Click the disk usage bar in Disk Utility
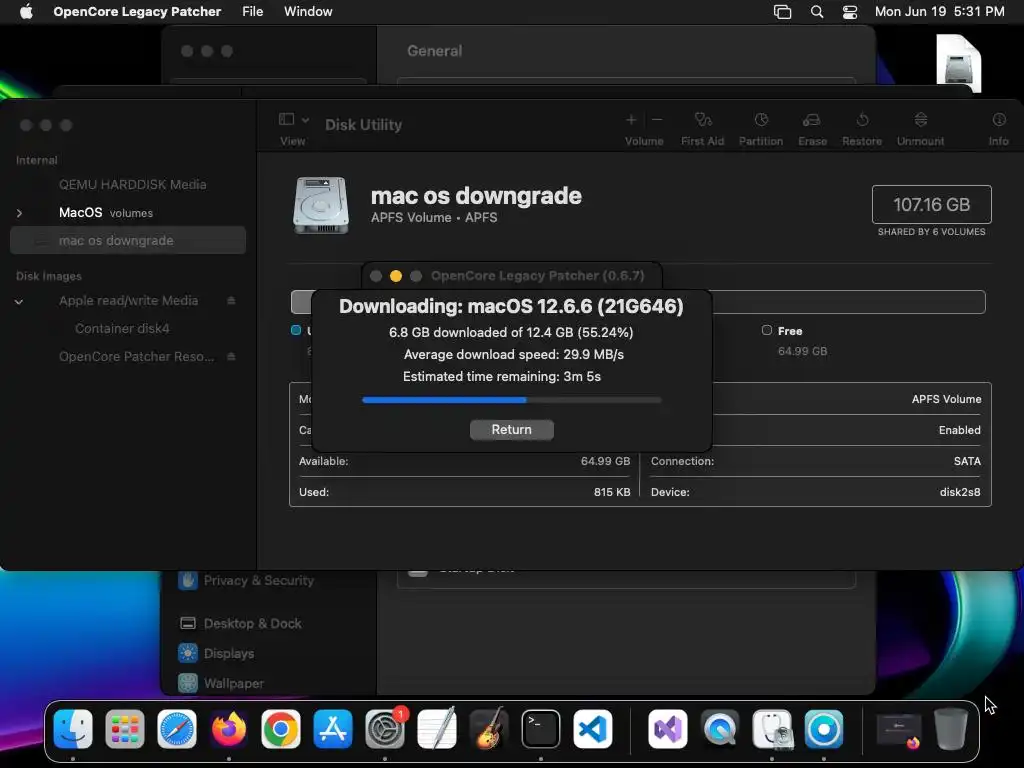1024x768 pixels. (x=638, y=302)
